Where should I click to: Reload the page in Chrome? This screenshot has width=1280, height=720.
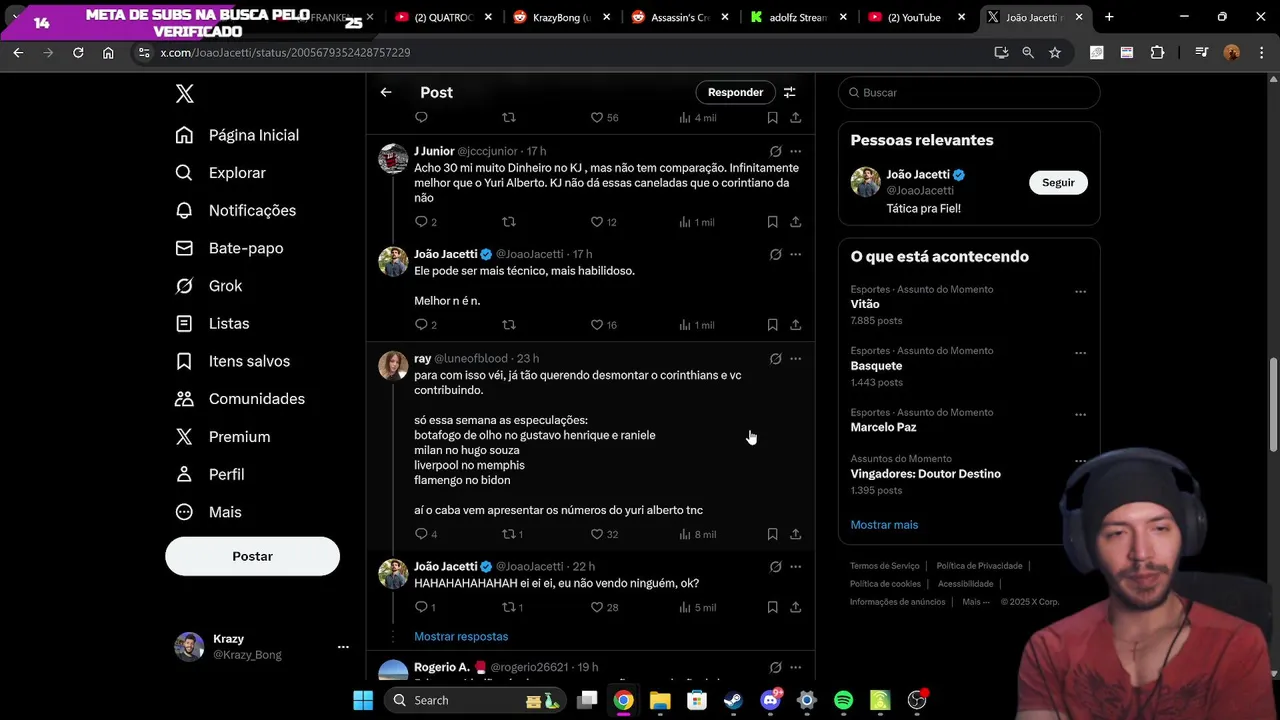point(78,52)
